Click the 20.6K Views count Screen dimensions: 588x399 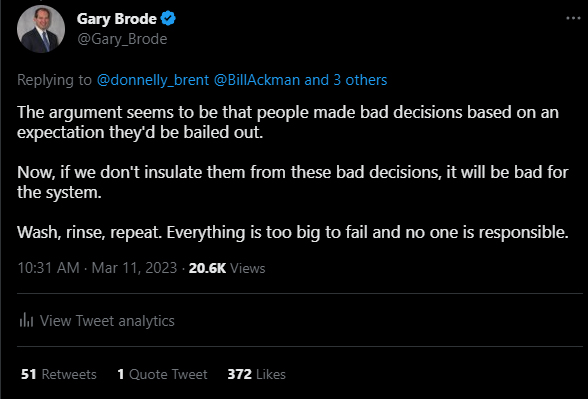click(227, 268)
